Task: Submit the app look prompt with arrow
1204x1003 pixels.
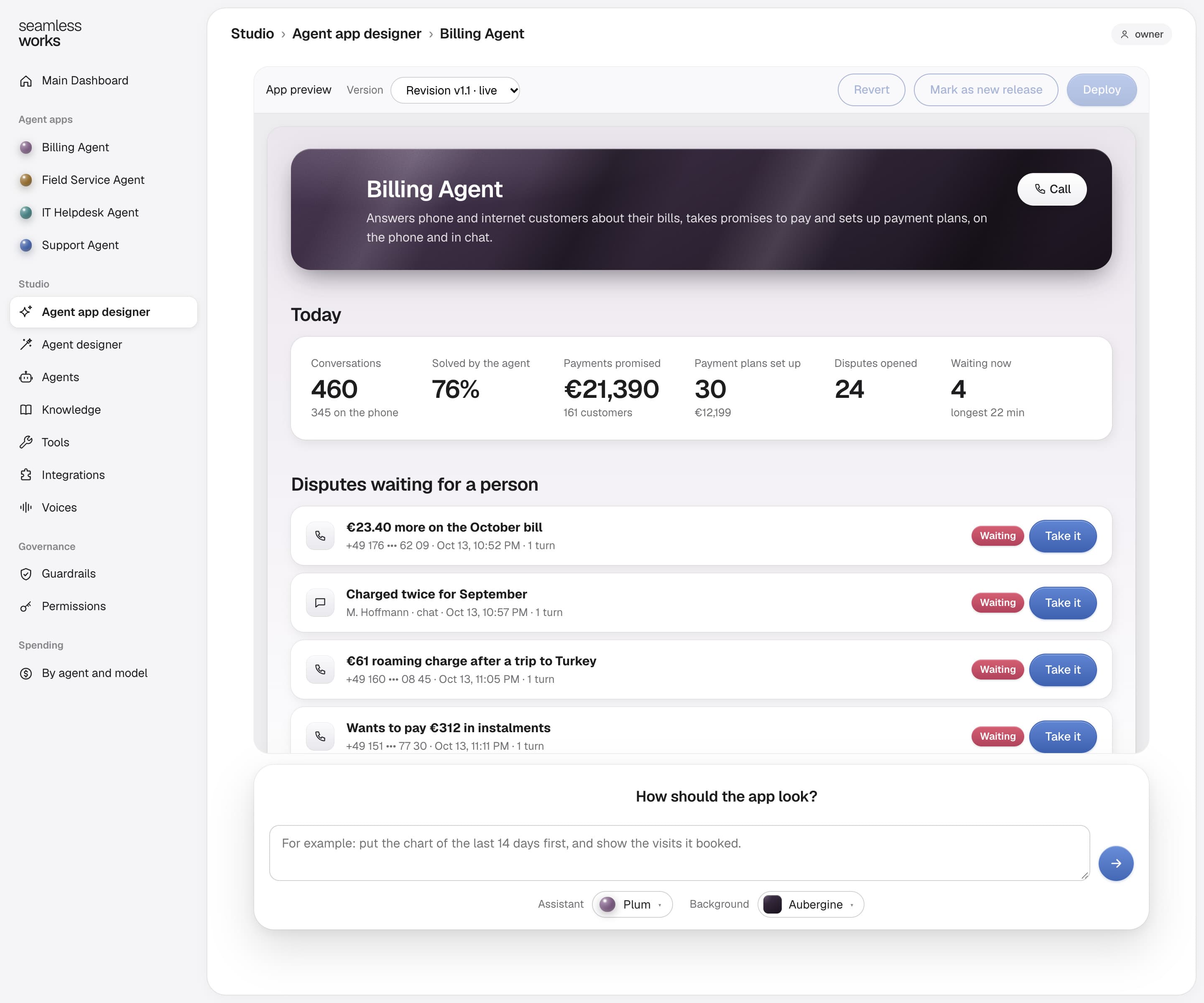Action: click(x=1116, y=863)
